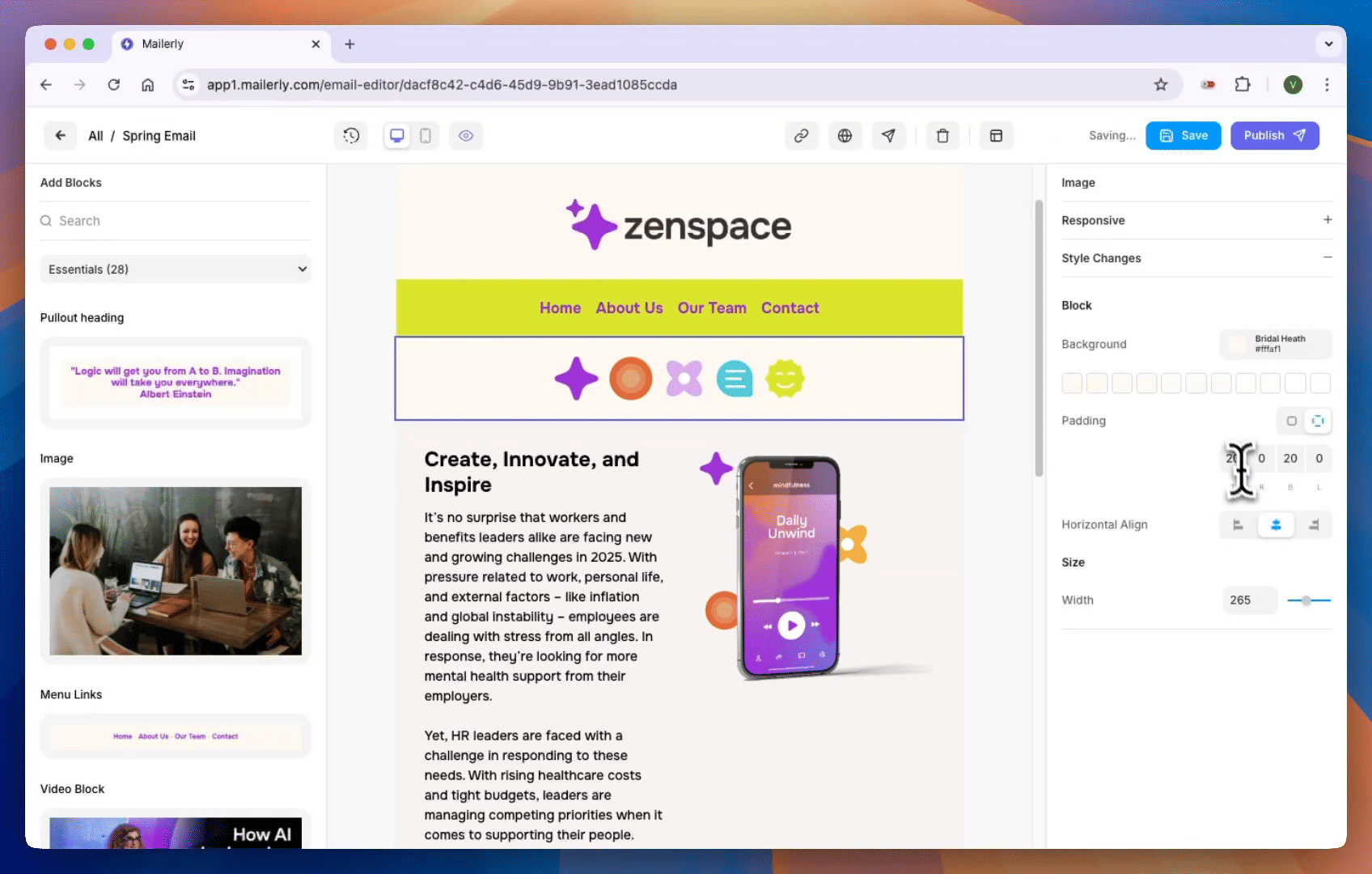The height and width of the screenshot is (874, 1372).
Task: Click the globe web view icon
Action: tap(845, 136)
